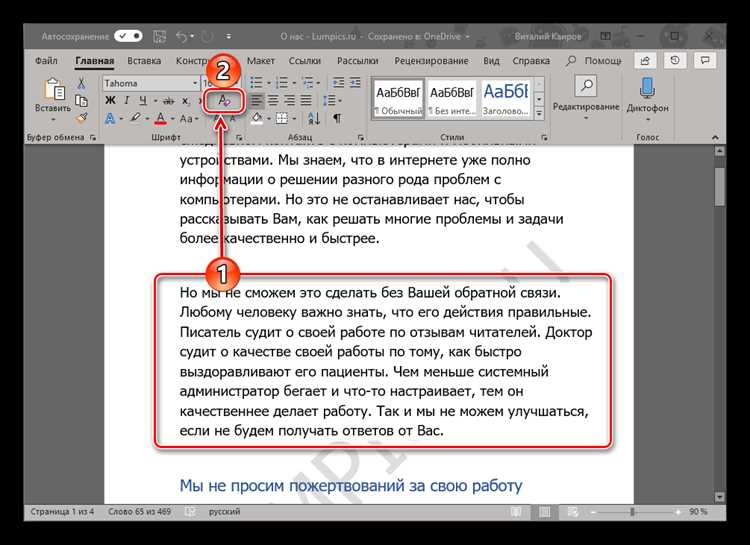
Task: Switch to the Ссылки tab
Action: click(x=305, y=61)
